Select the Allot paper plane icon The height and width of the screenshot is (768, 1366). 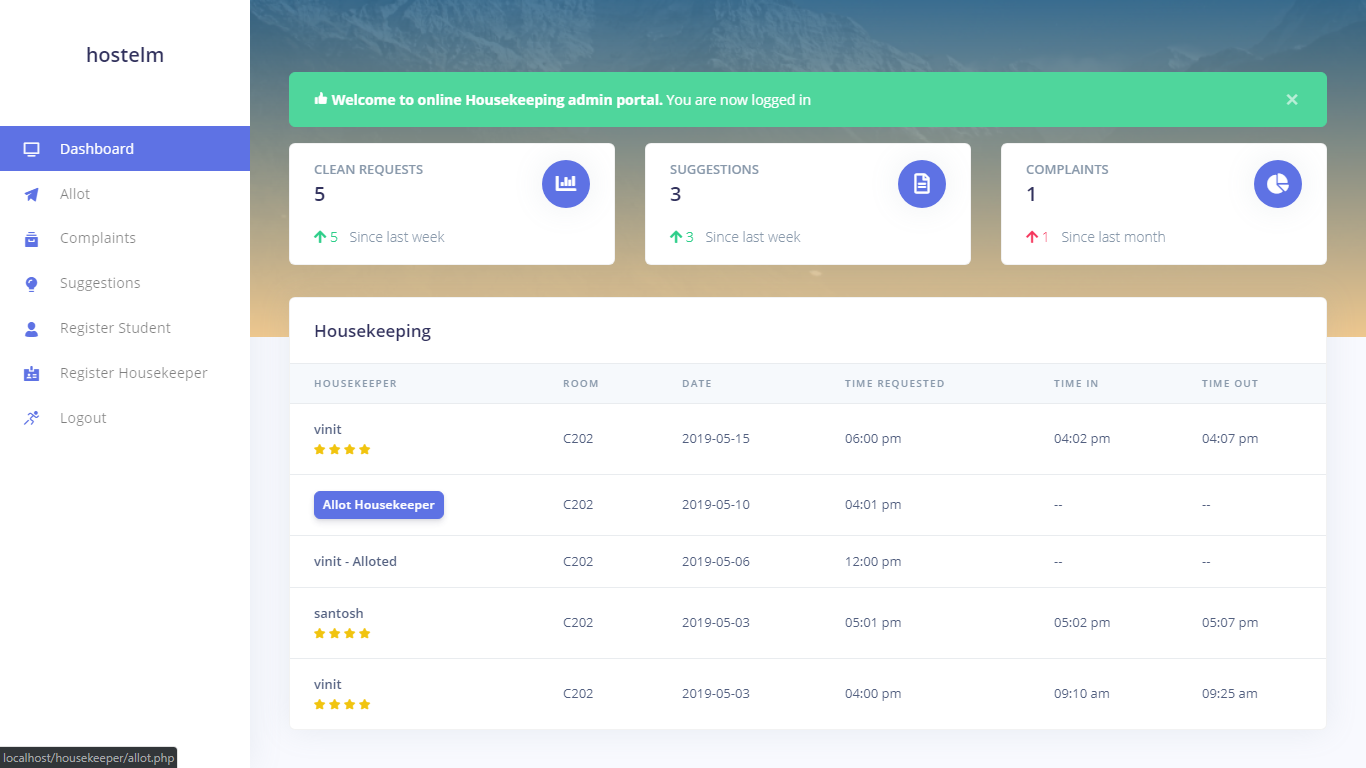(31, 193)
